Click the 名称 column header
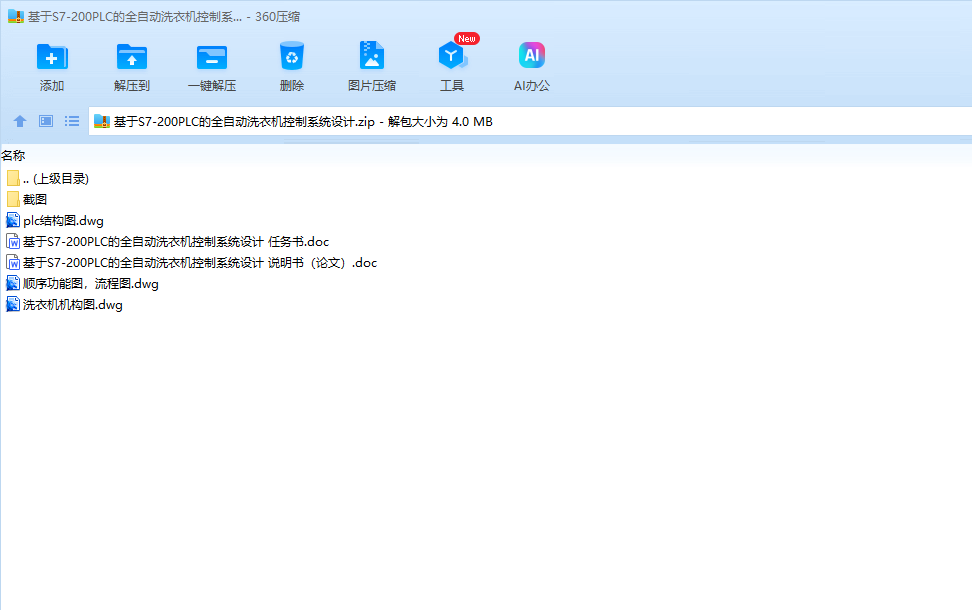 click(13, 156)
